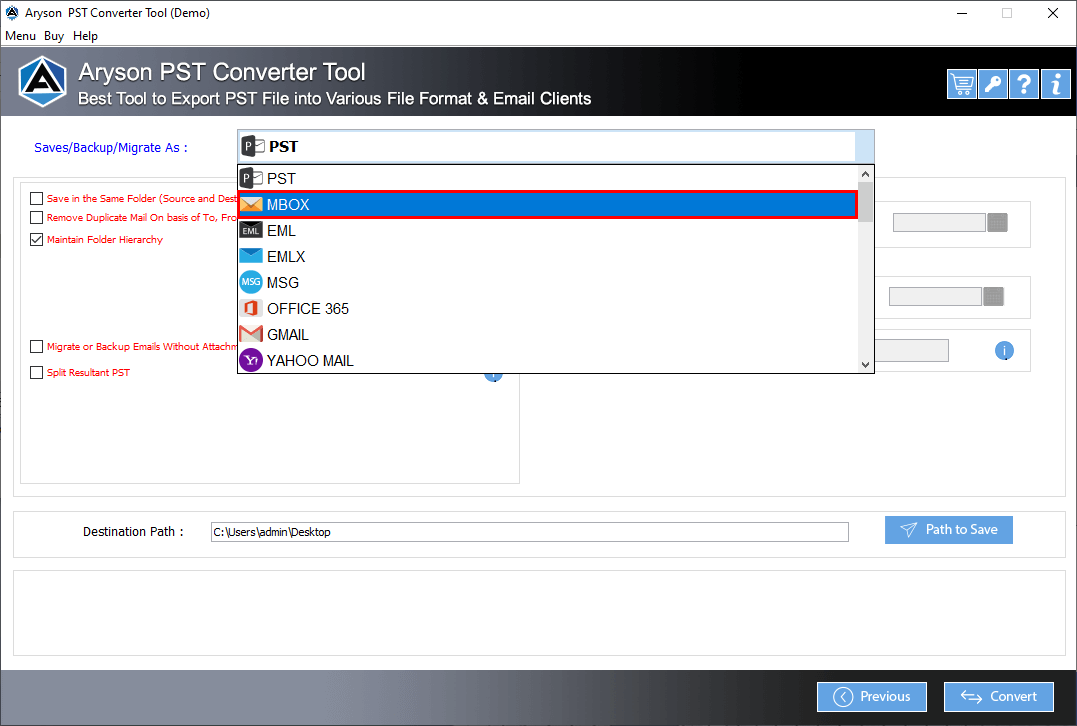1077x726 pixels.
Task: Click the Path to Save button
Action: coord(949,530)
